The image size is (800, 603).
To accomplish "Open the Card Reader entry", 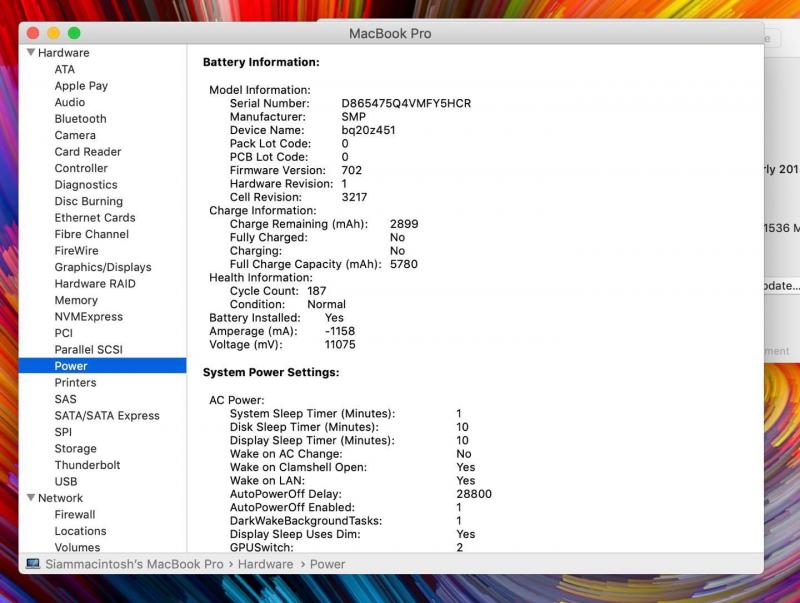I will [88, 152].
